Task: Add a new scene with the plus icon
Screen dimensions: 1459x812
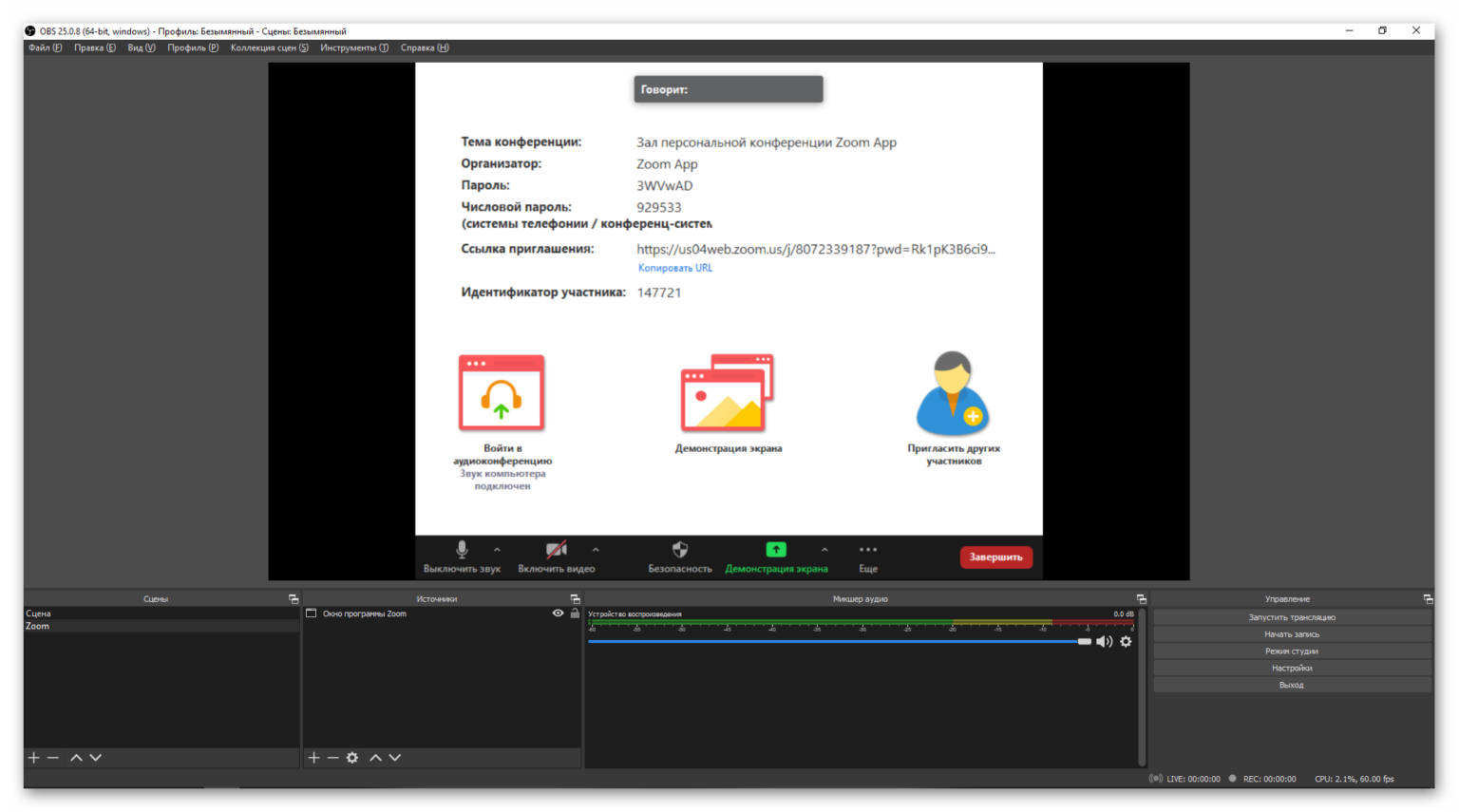Action: 34,758
